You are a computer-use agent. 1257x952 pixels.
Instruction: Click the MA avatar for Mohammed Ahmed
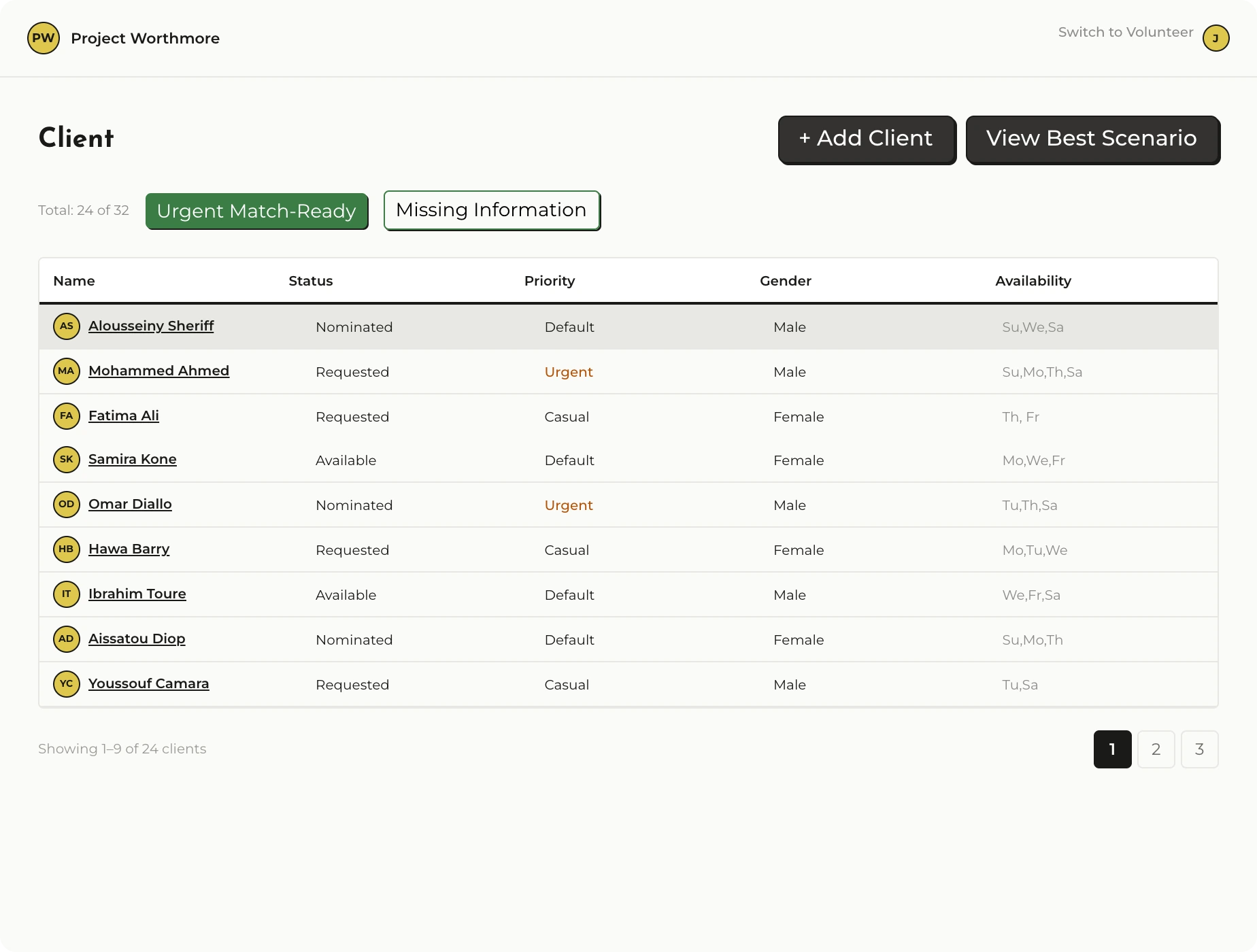(x=67, y=371)
